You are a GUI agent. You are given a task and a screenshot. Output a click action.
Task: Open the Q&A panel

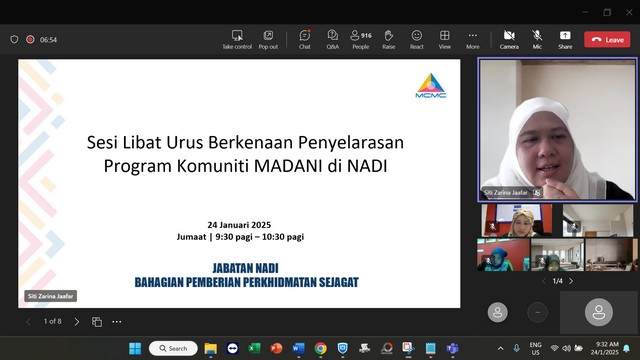click(333, 40)
